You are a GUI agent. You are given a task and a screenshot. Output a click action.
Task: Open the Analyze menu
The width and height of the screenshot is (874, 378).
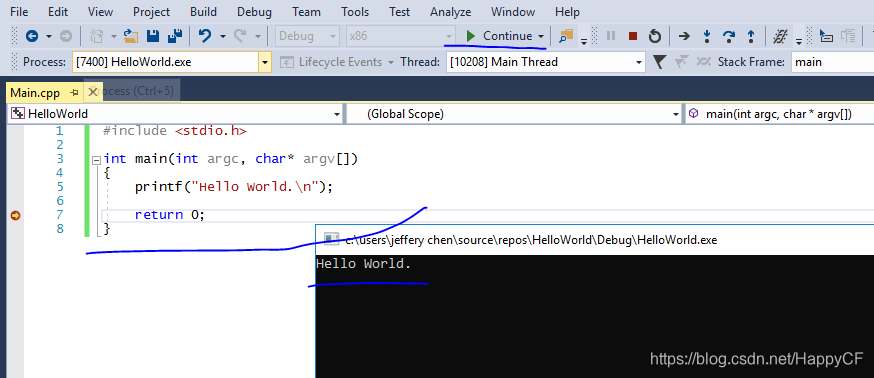[x=450, y=12]
